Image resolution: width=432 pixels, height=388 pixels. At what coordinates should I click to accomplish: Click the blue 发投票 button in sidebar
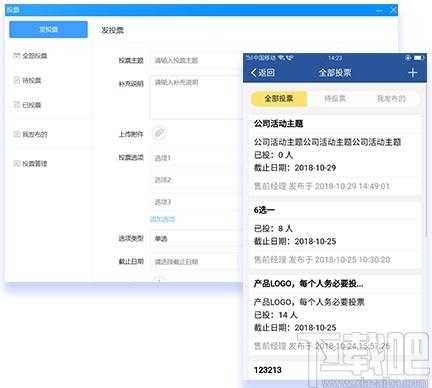(49, 29)
